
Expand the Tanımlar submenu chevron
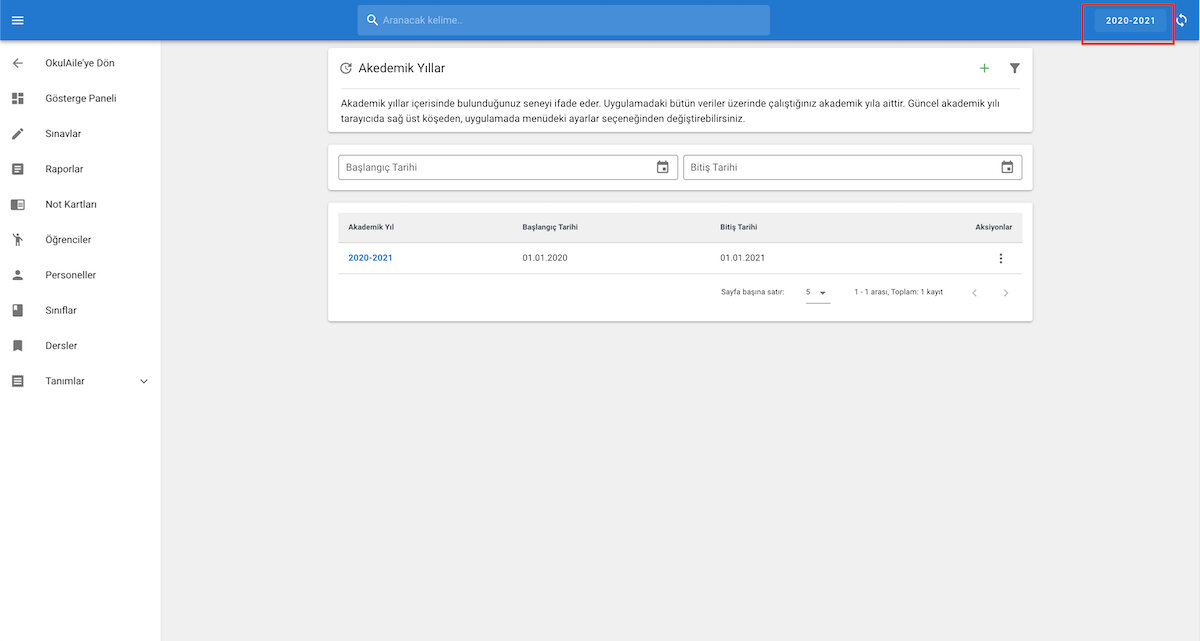click(x=143, y=381)
